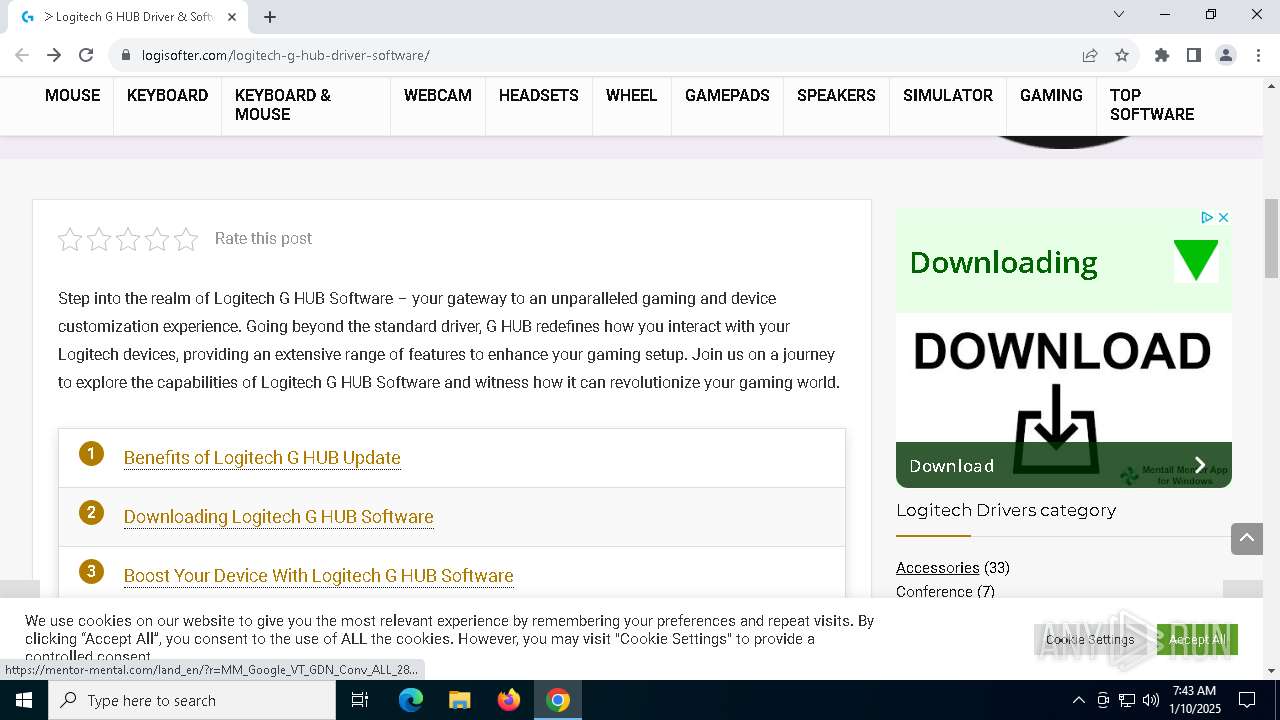Rate the post five stars
The height and width of the screenshot is (720, 1280).
coord(186,239)
